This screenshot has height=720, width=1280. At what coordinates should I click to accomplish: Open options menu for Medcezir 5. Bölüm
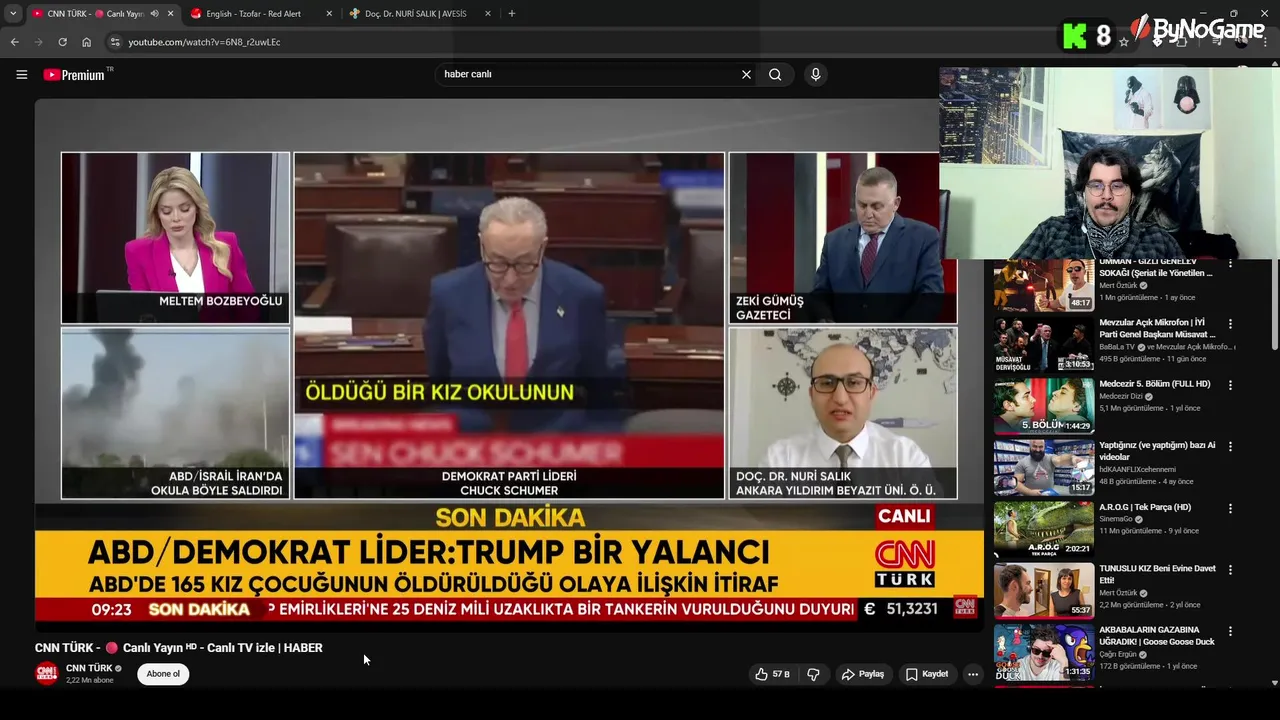coord(1230,385)
